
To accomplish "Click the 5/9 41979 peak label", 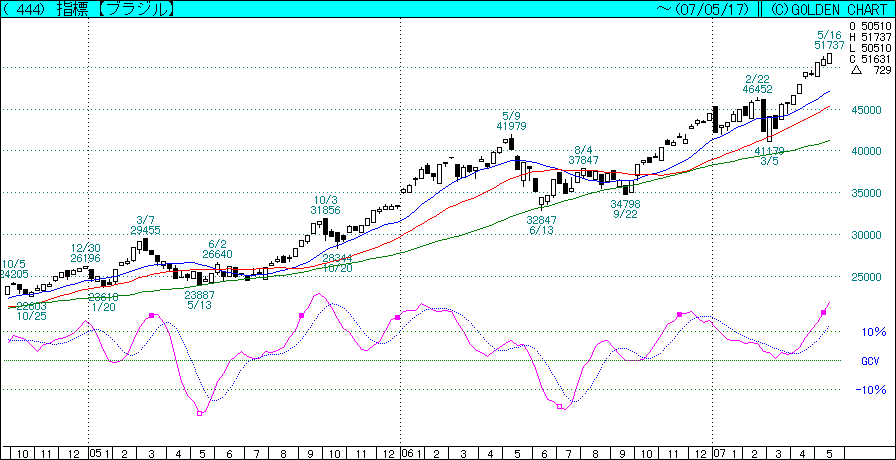I will 510,120.
